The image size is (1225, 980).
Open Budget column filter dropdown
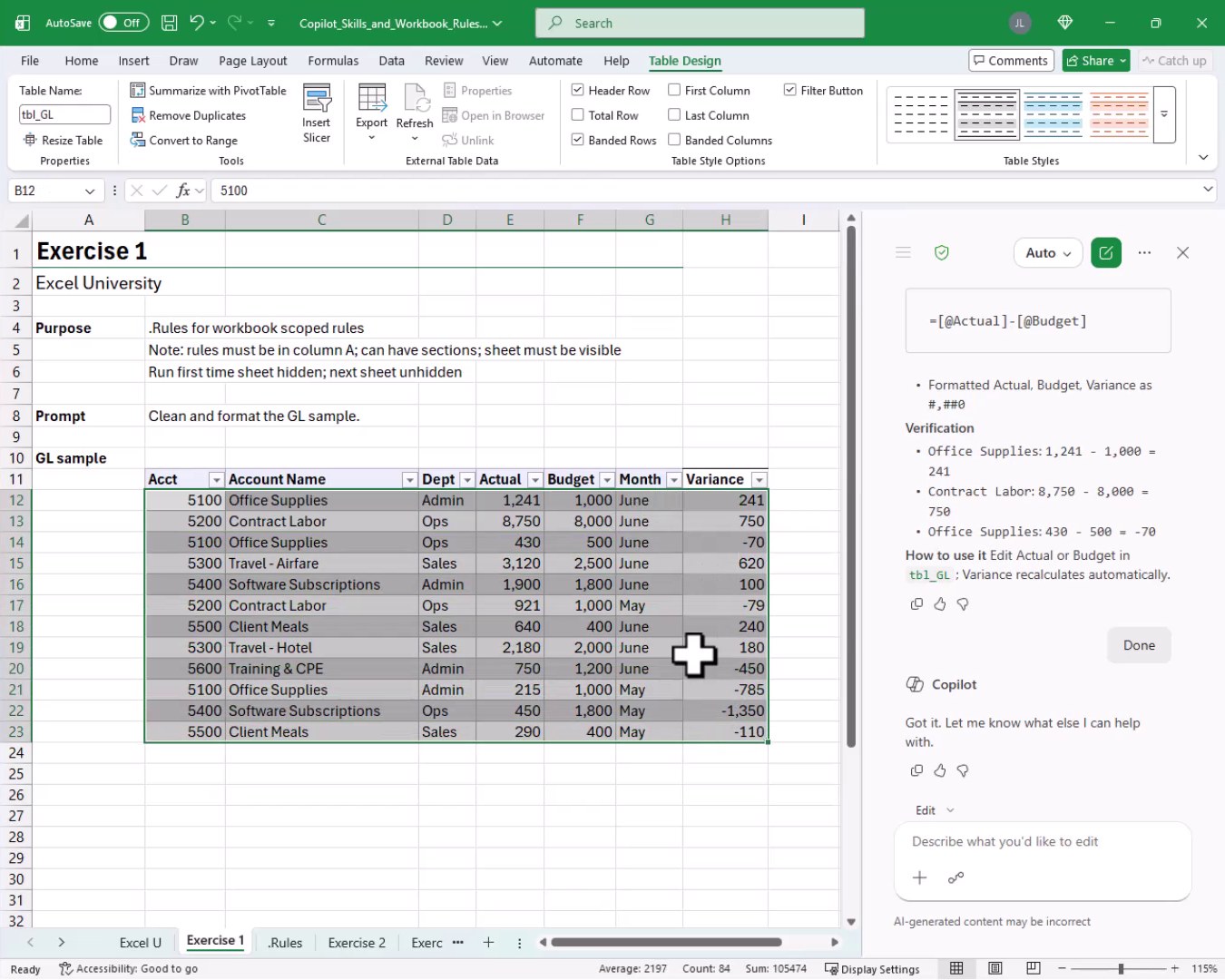(x=606, y=479)
